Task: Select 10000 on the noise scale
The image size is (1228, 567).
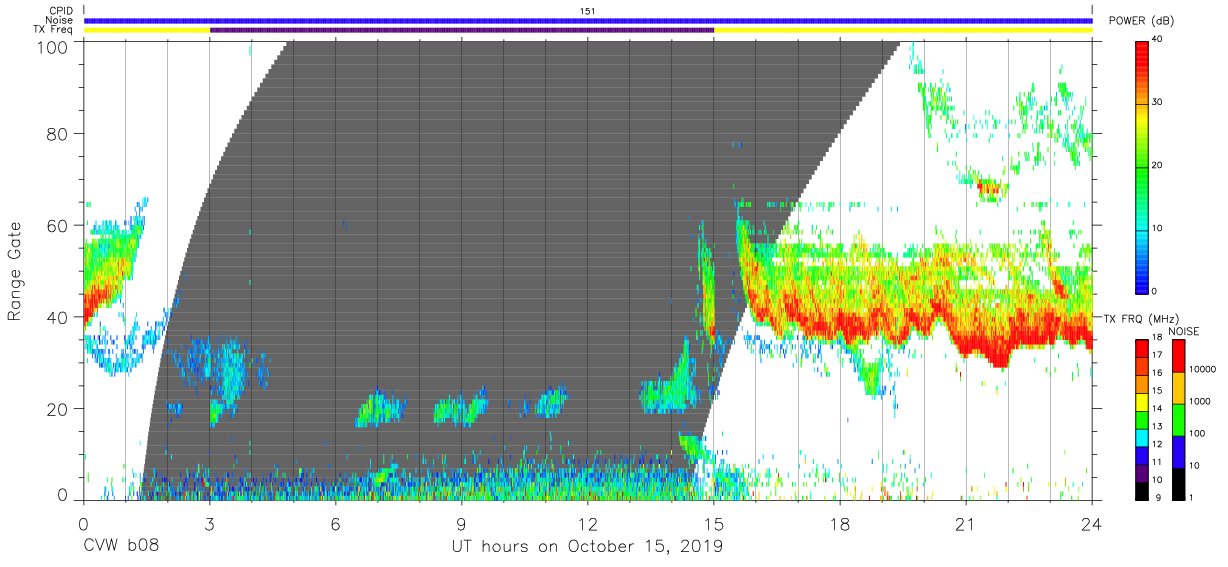Action: (1202, 369)
